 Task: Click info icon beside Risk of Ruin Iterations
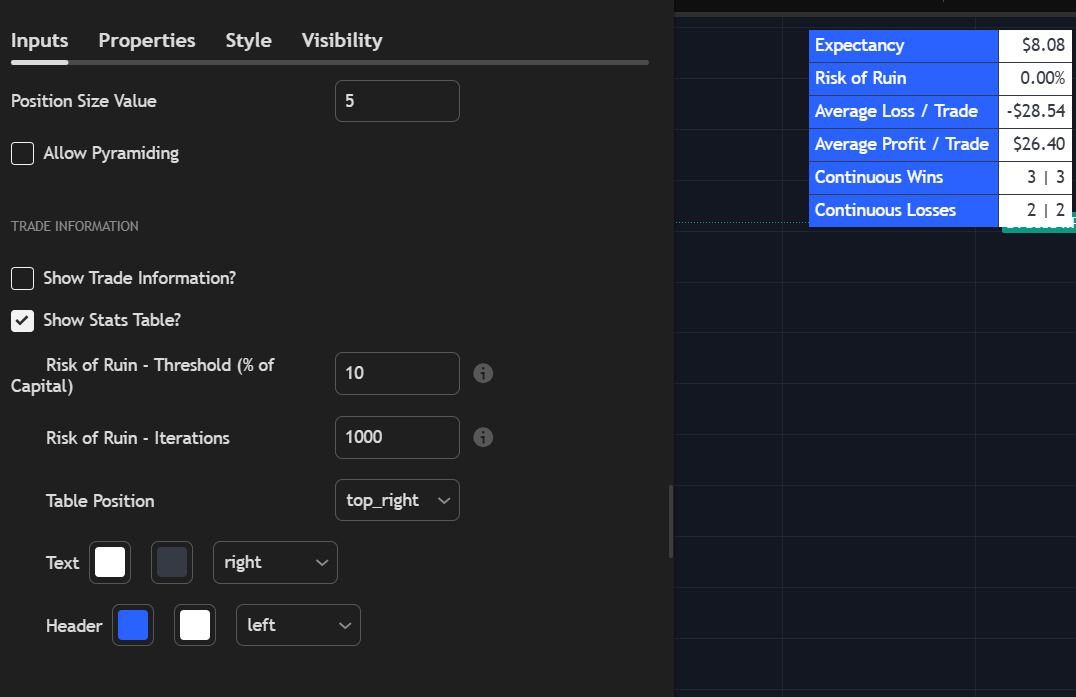click(483, 437)
